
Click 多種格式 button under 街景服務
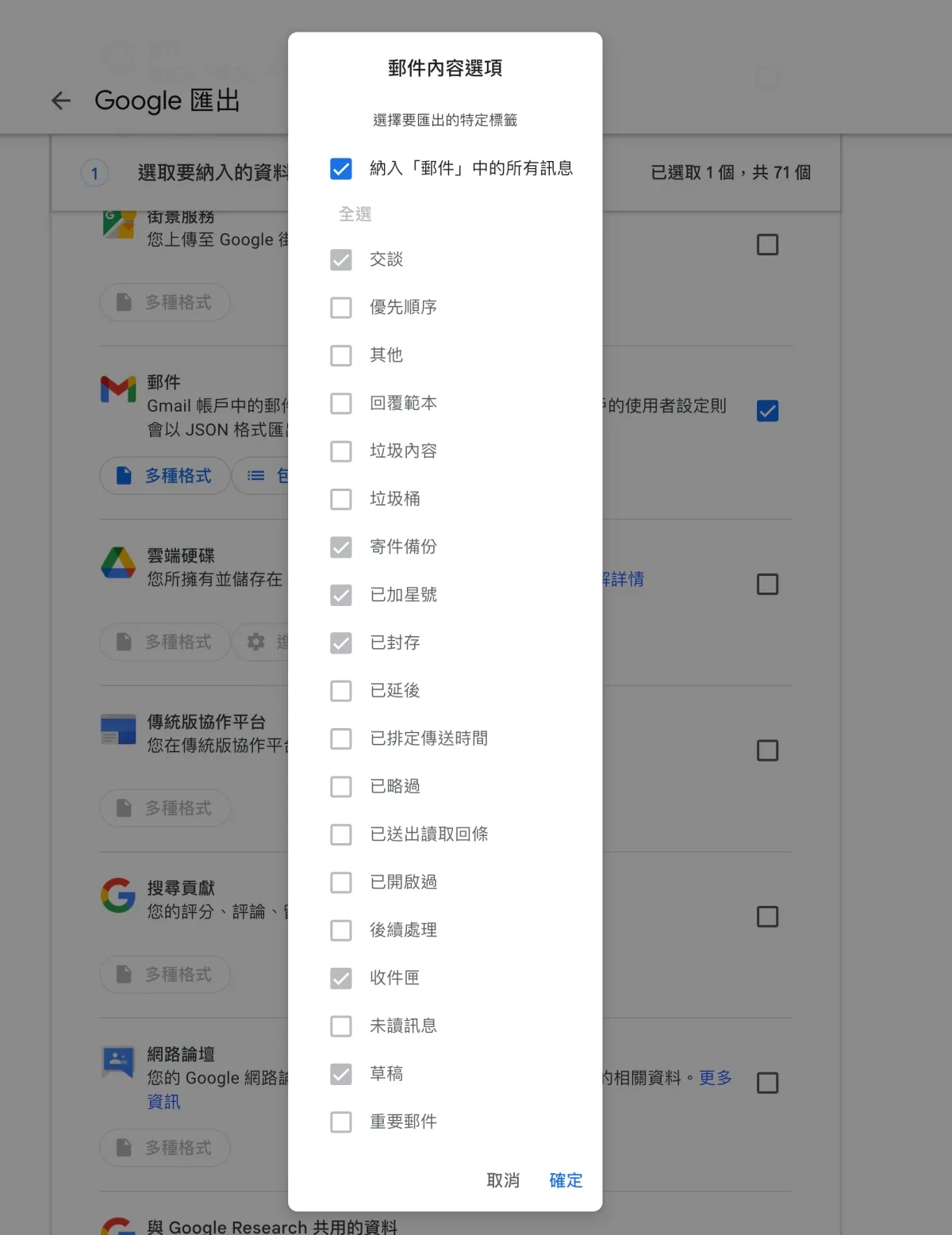tap(165, 302)
